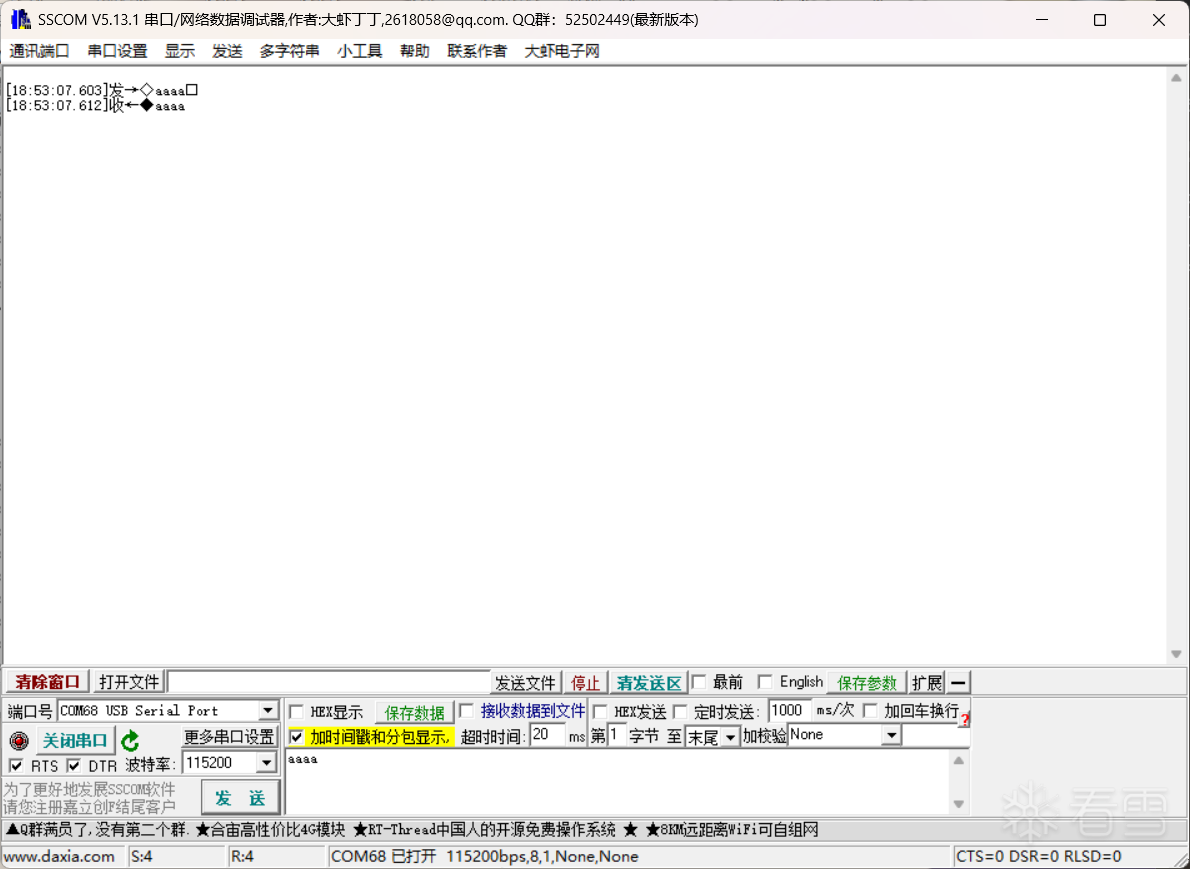
Task: Click the minimize panel icon beside 扩展
Action: (957, 682)
